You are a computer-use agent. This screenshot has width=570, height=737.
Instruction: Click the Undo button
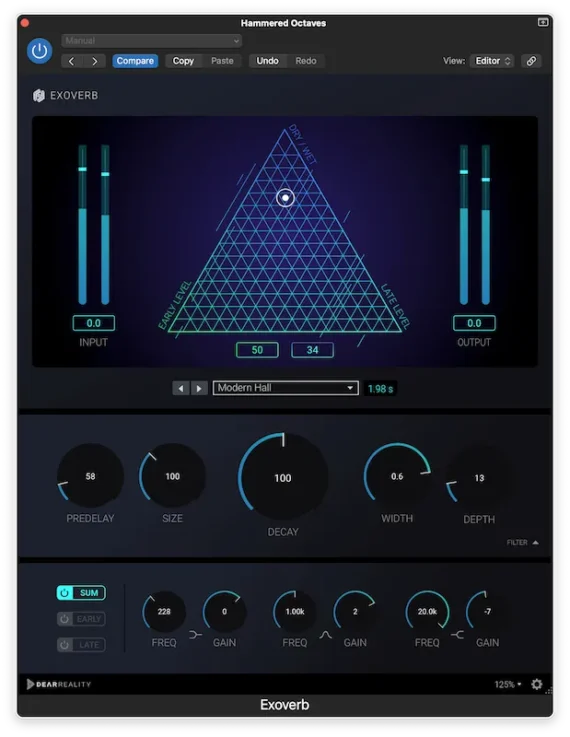point(267,61)
